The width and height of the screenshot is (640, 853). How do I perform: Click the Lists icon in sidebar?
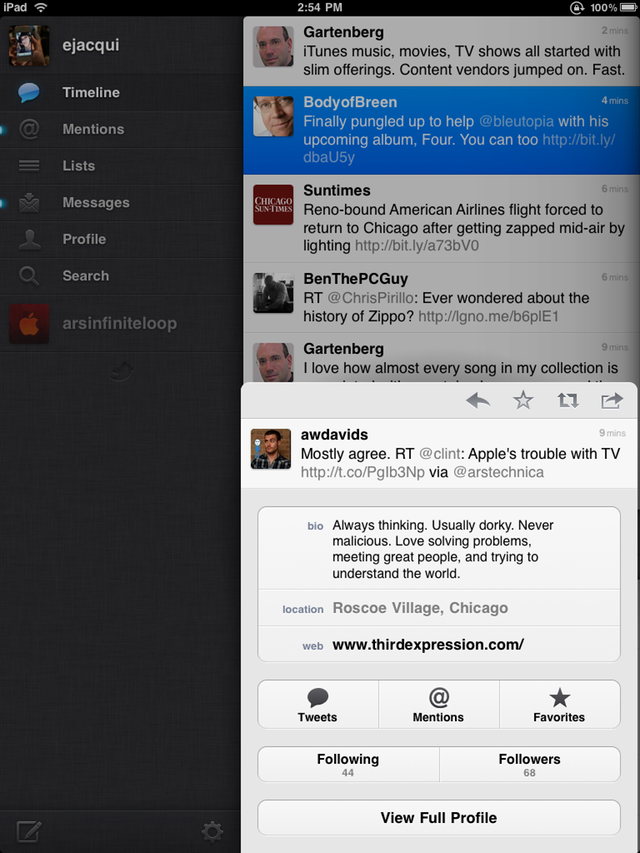point(29,166)
